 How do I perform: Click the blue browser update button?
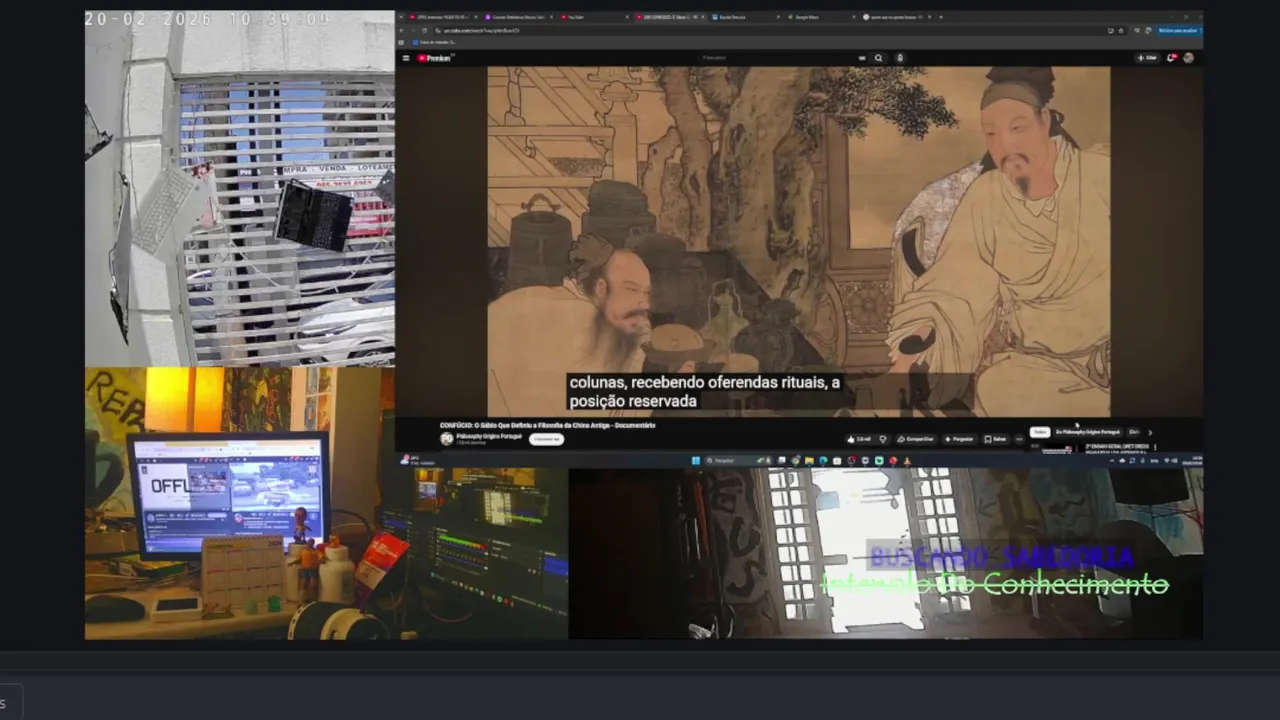click(1179, 30)
